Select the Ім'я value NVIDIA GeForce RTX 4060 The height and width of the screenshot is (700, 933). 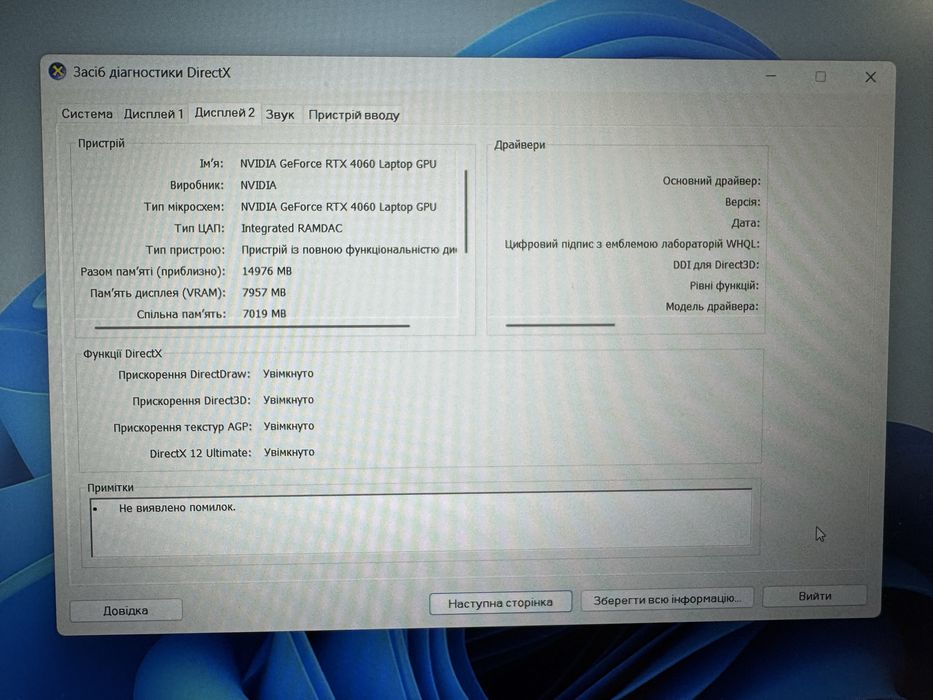338,164
